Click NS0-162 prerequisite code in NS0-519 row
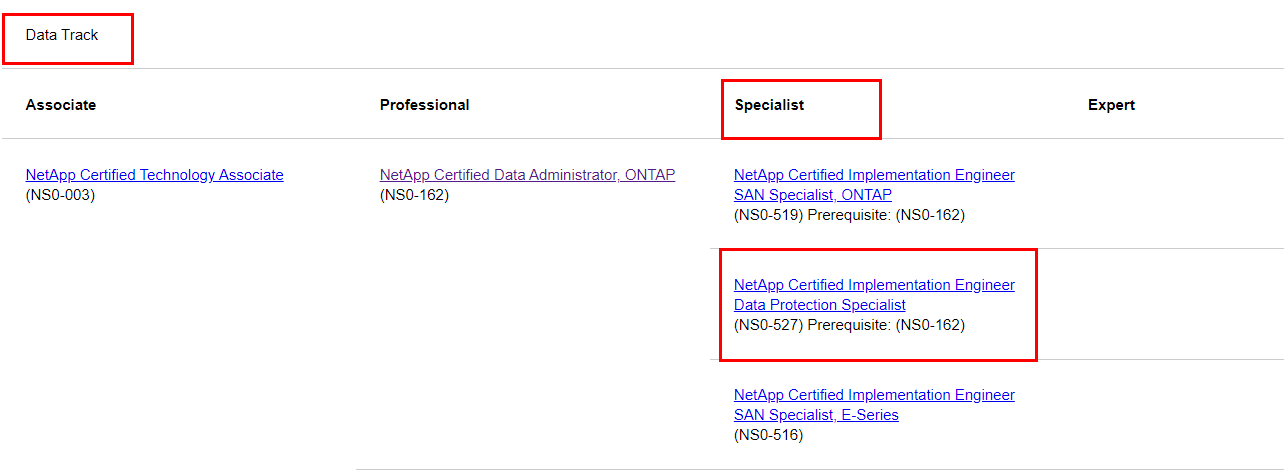 click(930, 215)
